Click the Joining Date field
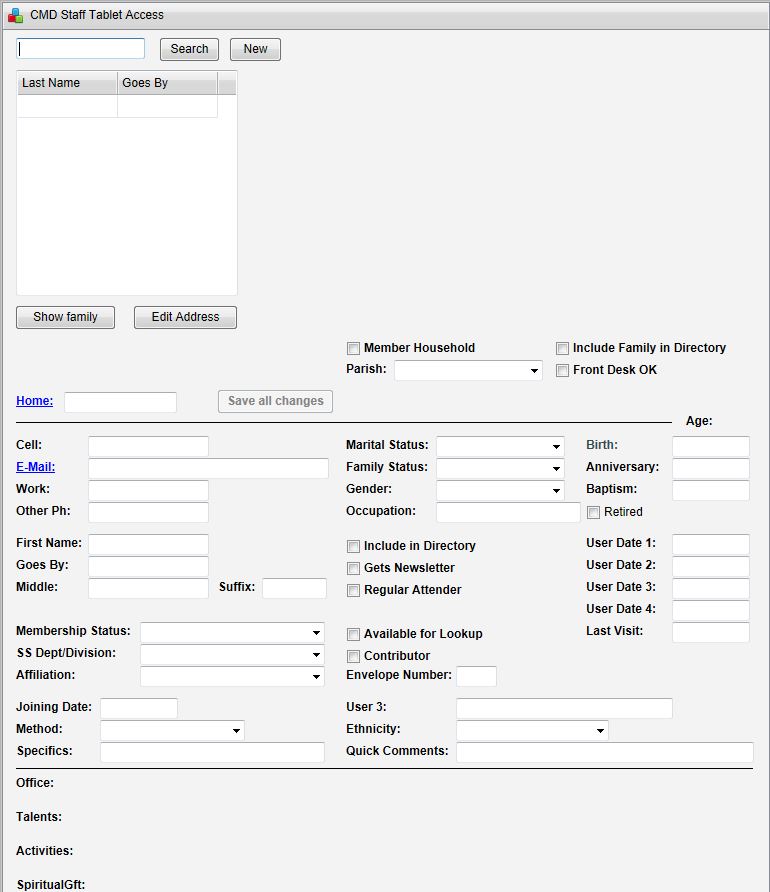 click(x=139, y=708)
